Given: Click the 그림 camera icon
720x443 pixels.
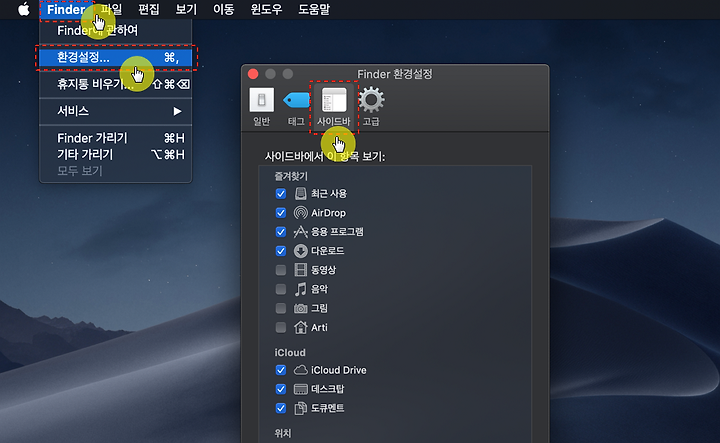Looking at the screenshot, I should (x=300, y=308).
